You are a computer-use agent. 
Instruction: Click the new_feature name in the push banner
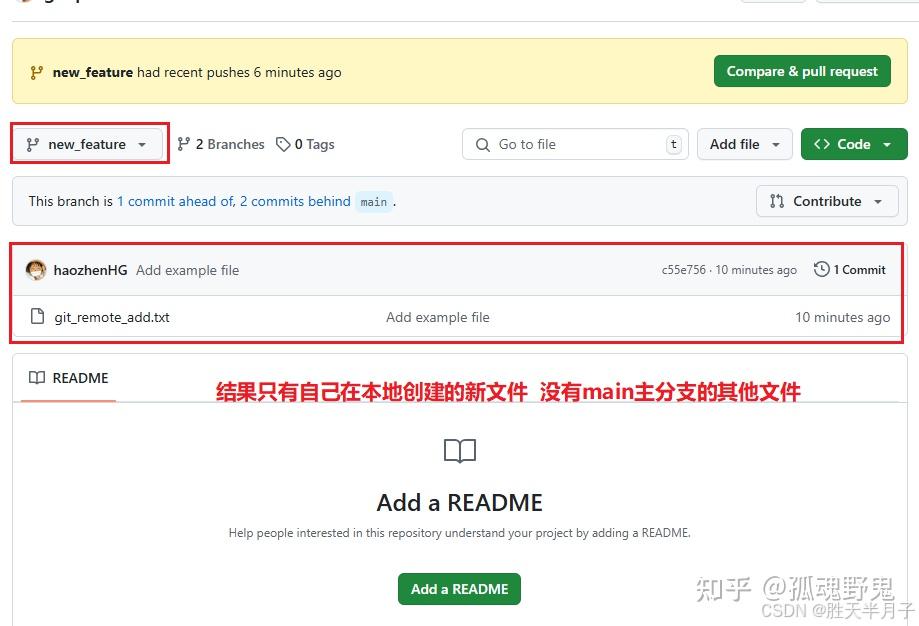point(93,72)
